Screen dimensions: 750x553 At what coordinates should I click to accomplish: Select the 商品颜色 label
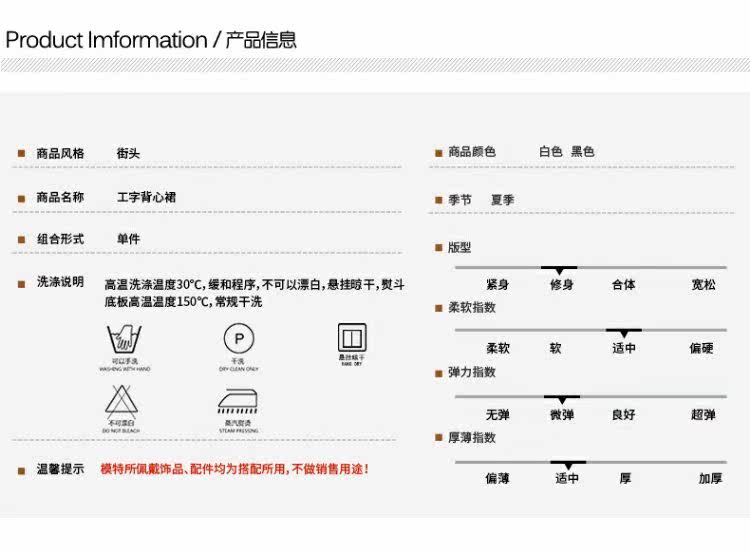(472, 152)
